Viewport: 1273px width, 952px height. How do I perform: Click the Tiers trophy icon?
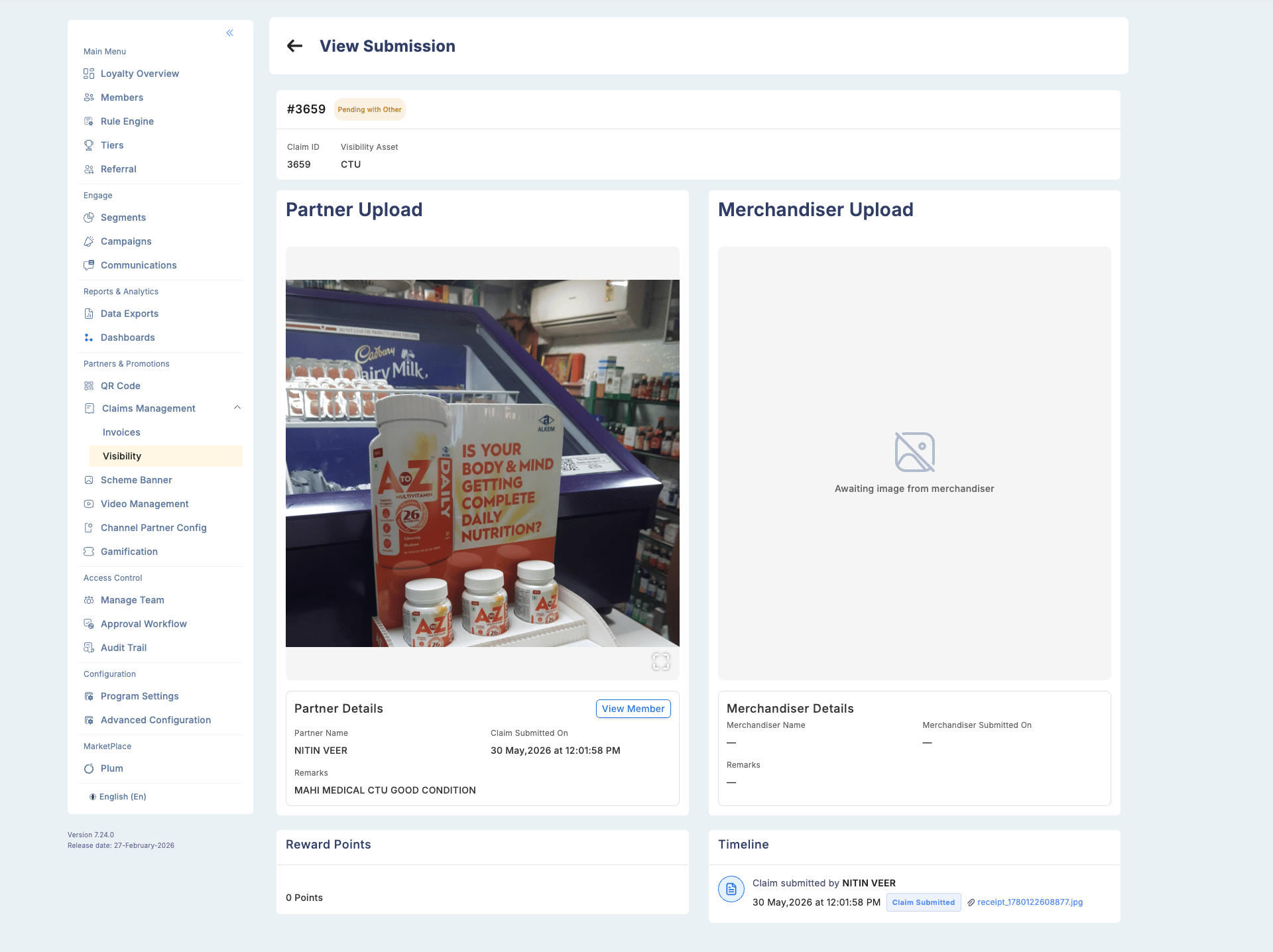[x=89, y=145]
